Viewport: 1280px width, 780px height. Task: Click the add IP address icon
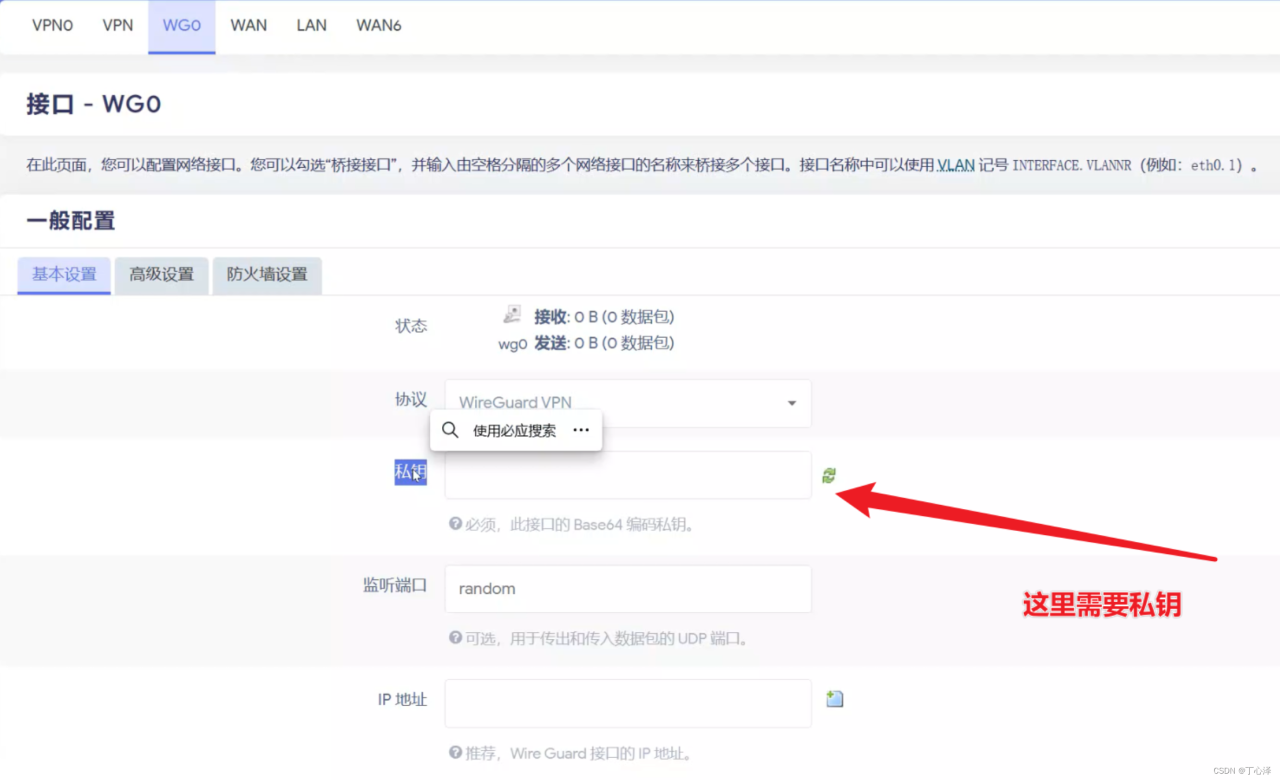click(835, 699)
